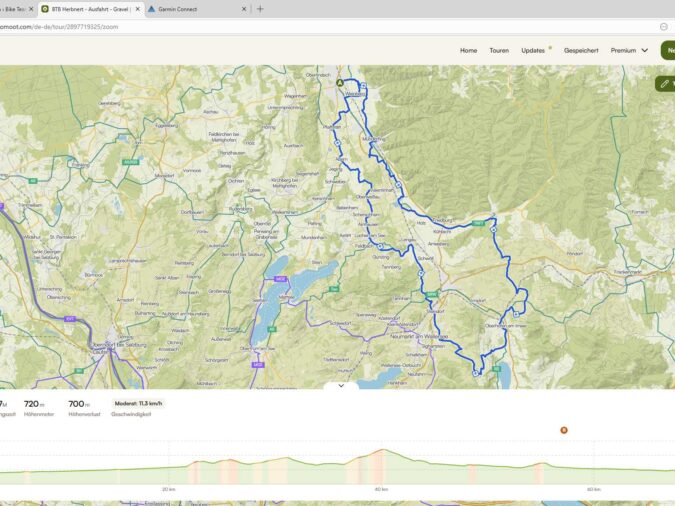Click the Moderat 11.3 km/h speed badge
This screenshot has width=675, height=506.
(138, 404)
